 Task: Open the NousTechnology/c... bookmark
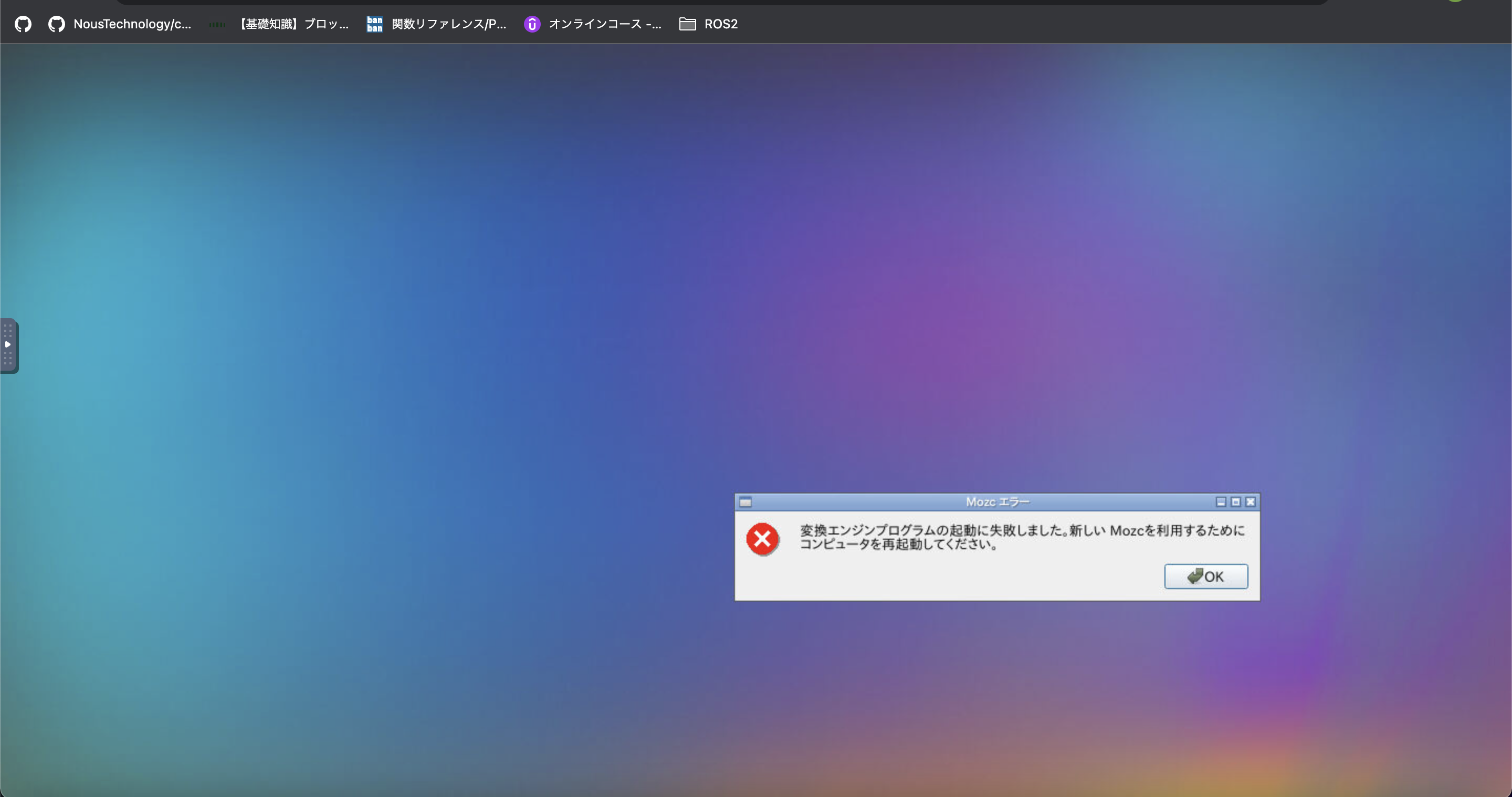[x=132, y=24]
